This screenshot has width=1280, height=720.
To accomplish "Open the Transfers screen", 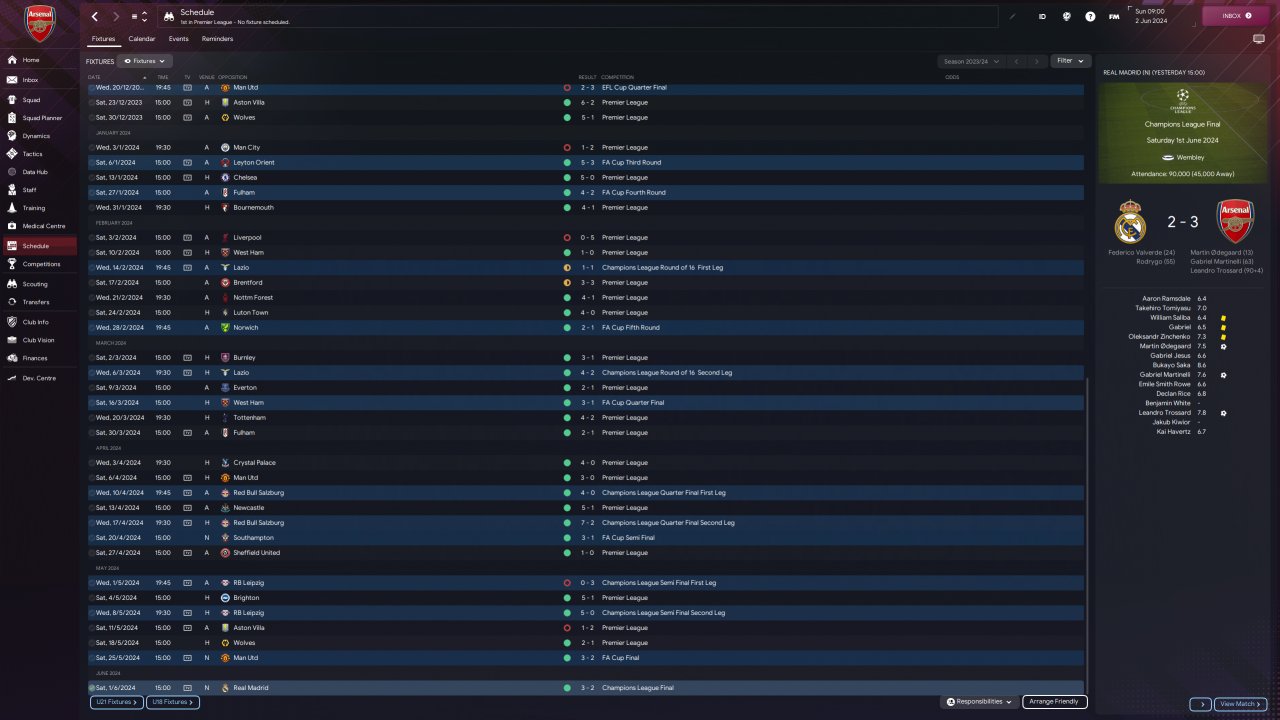I will (x=39, y=302).
